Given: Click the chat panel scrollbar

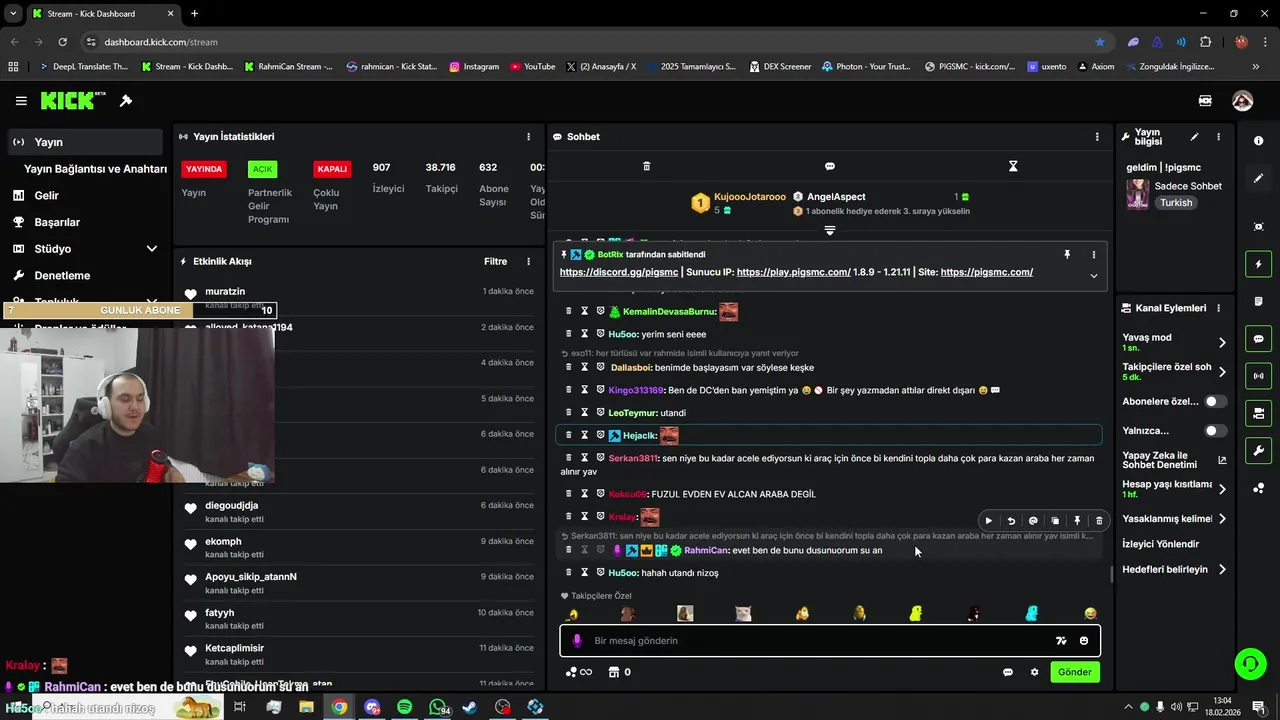Looking at the screenshot, I should pos(1112,574).
